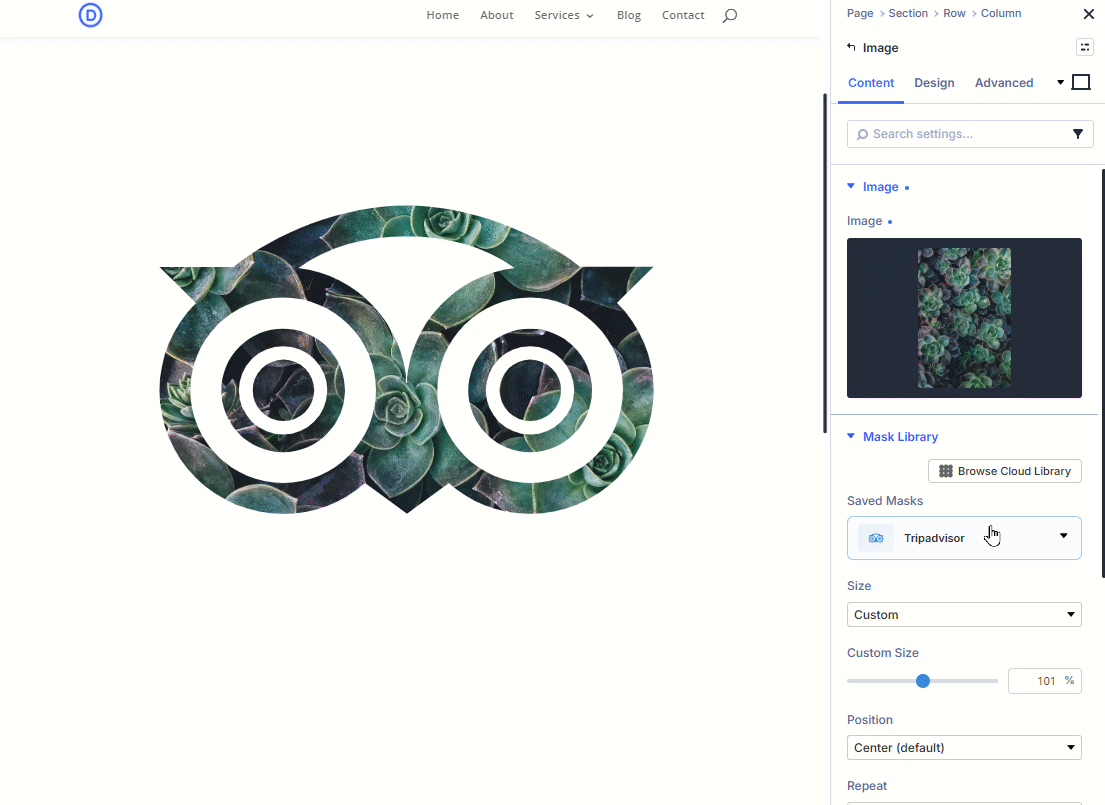Go to the Blog page
The image size is (1105, 805).
pos(629,15)
